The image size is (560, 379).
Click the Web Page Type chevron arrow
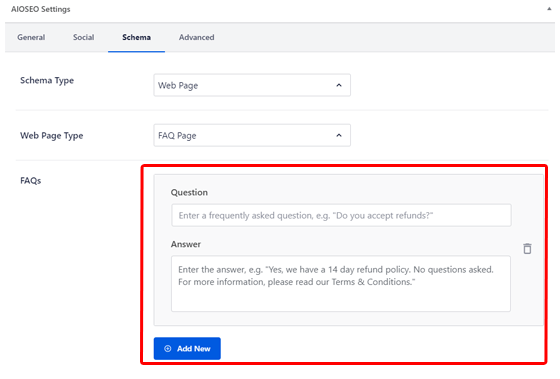click(x=339, y=135)
